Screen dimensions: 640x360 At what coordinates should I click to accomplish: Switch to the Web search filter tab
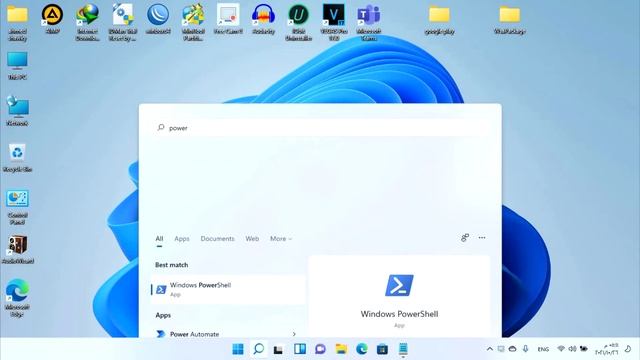252,239
